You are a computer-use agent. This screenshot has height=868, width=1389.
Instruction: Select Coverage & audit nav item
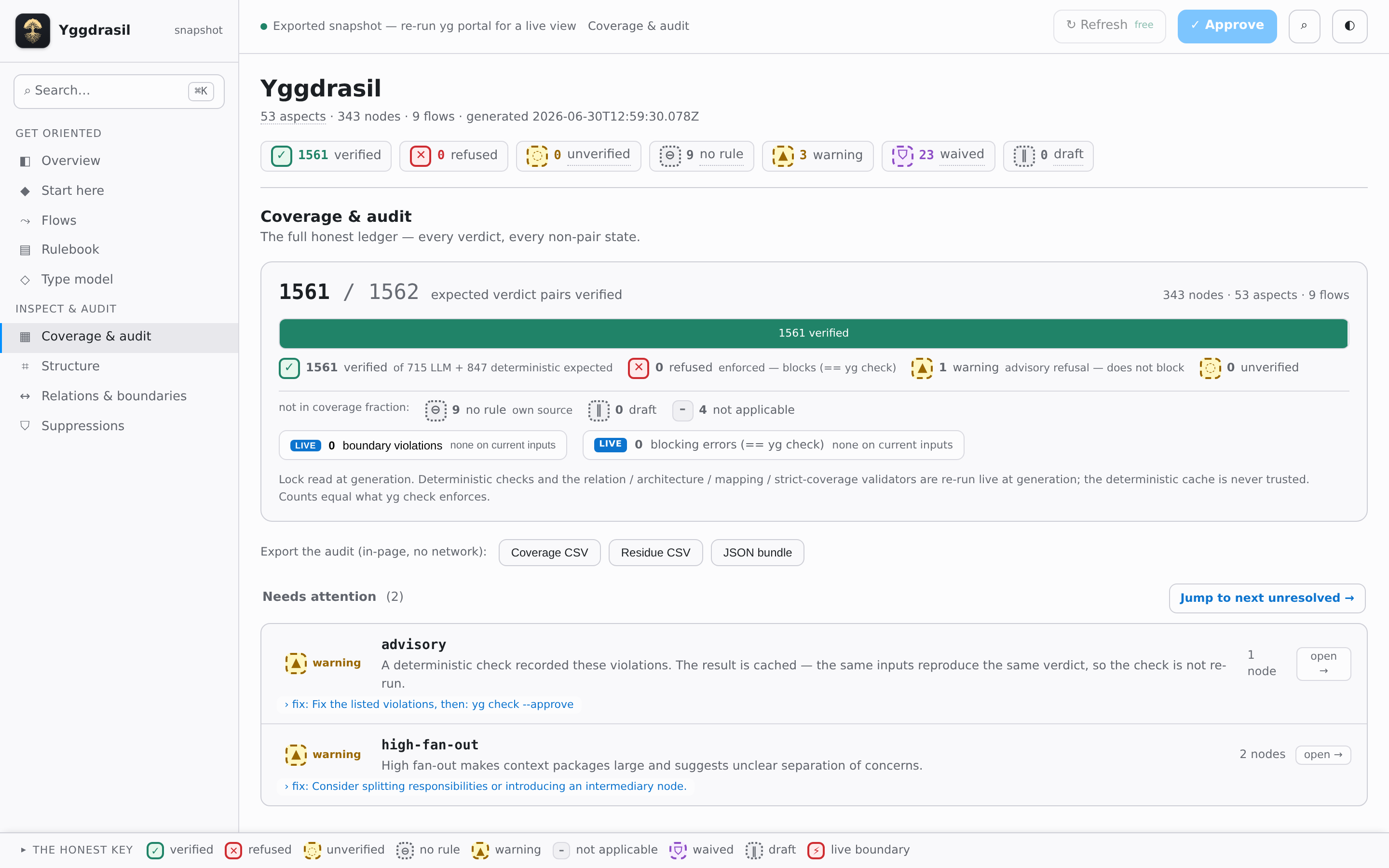(120, 337)
